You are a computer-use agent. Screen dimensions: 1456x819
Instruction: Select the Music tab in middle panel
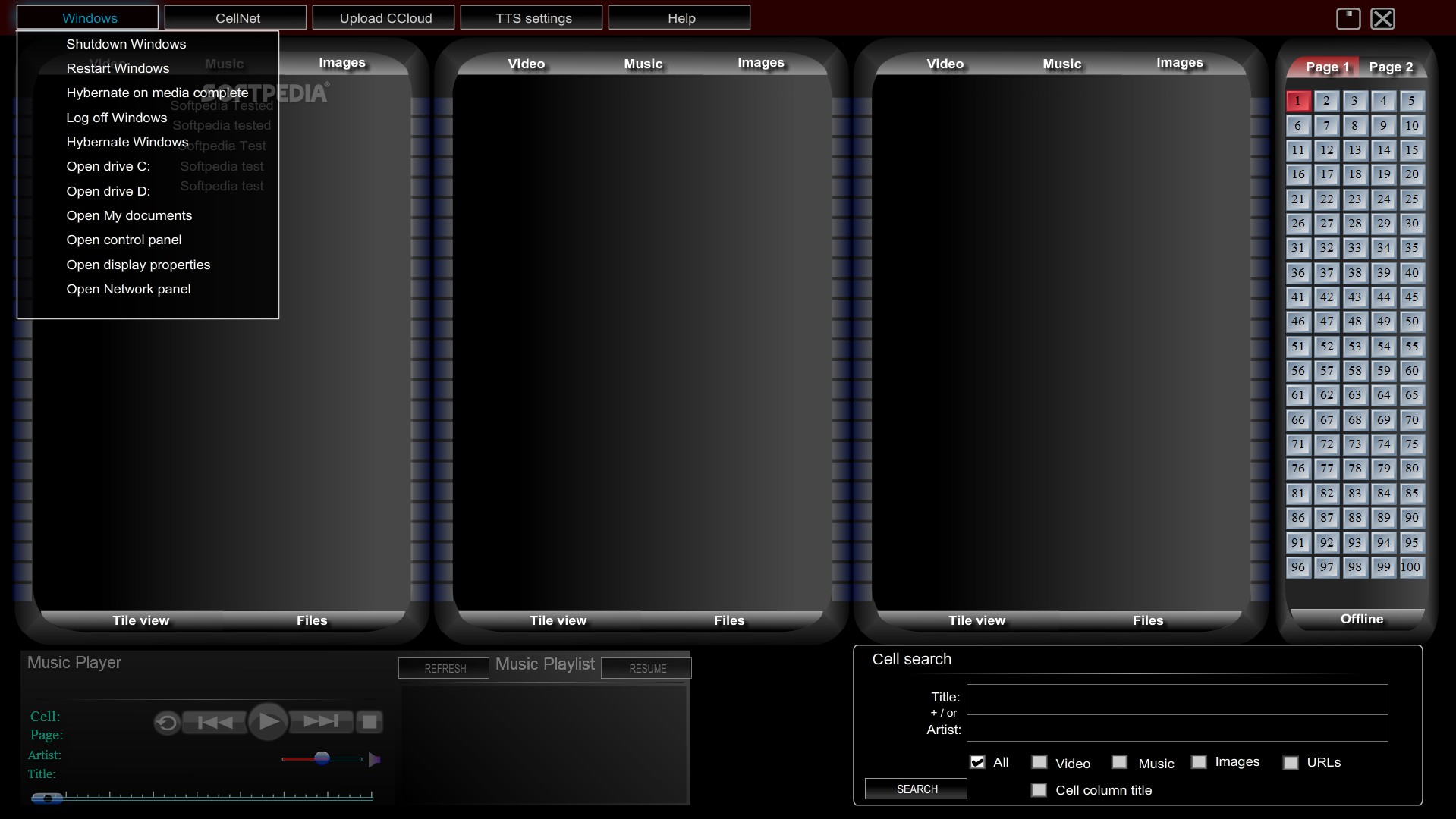[x=643, y=64]
